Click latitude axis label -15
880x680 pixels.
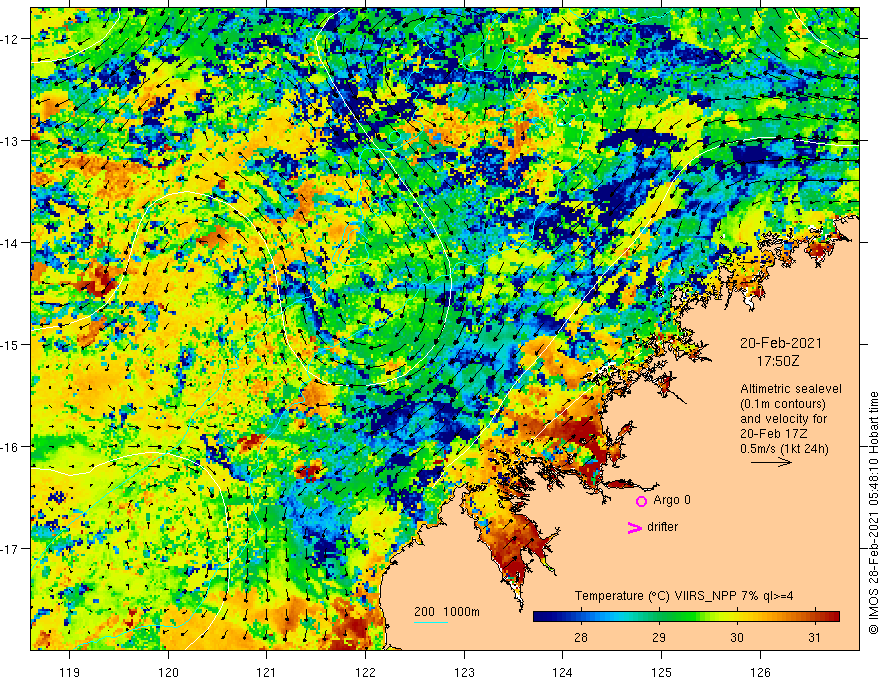10,344
